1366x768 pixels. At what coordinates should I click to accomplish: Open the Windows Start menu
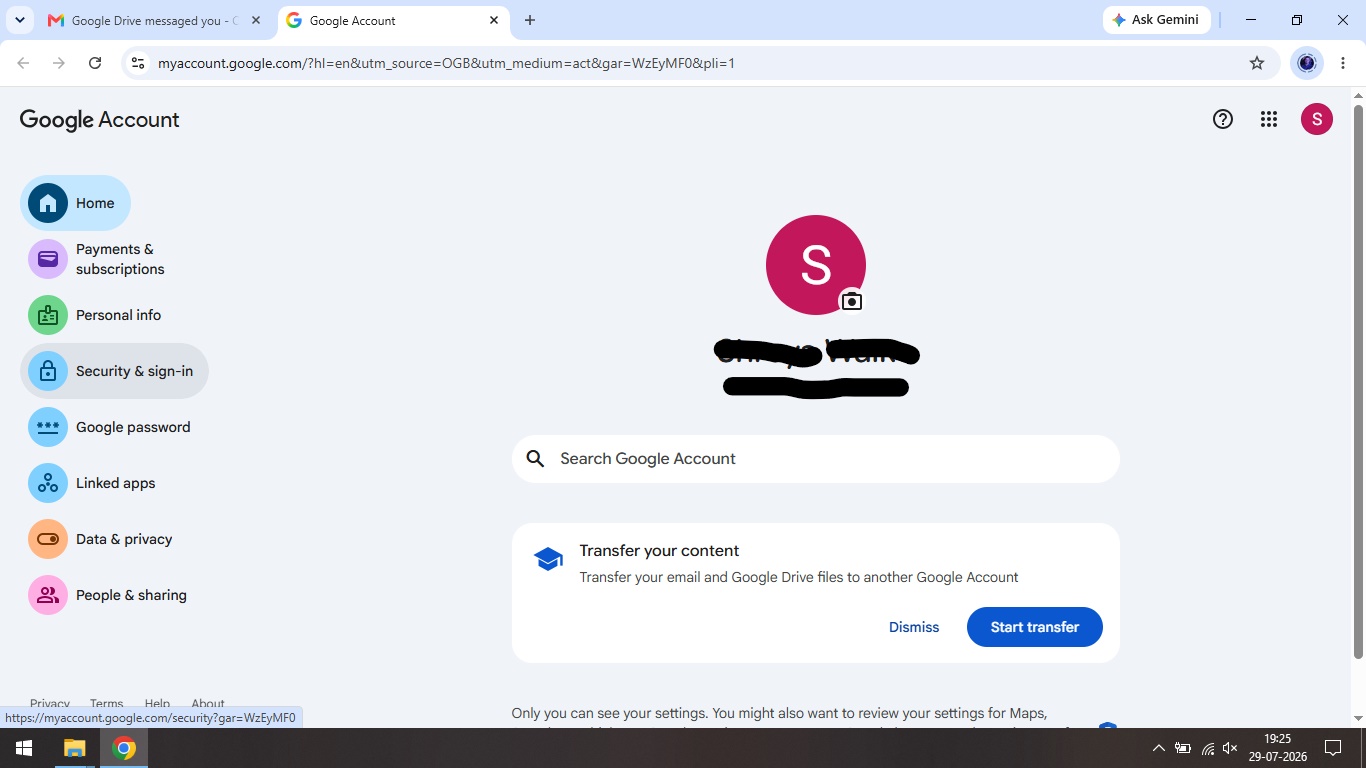coord(24,748)
